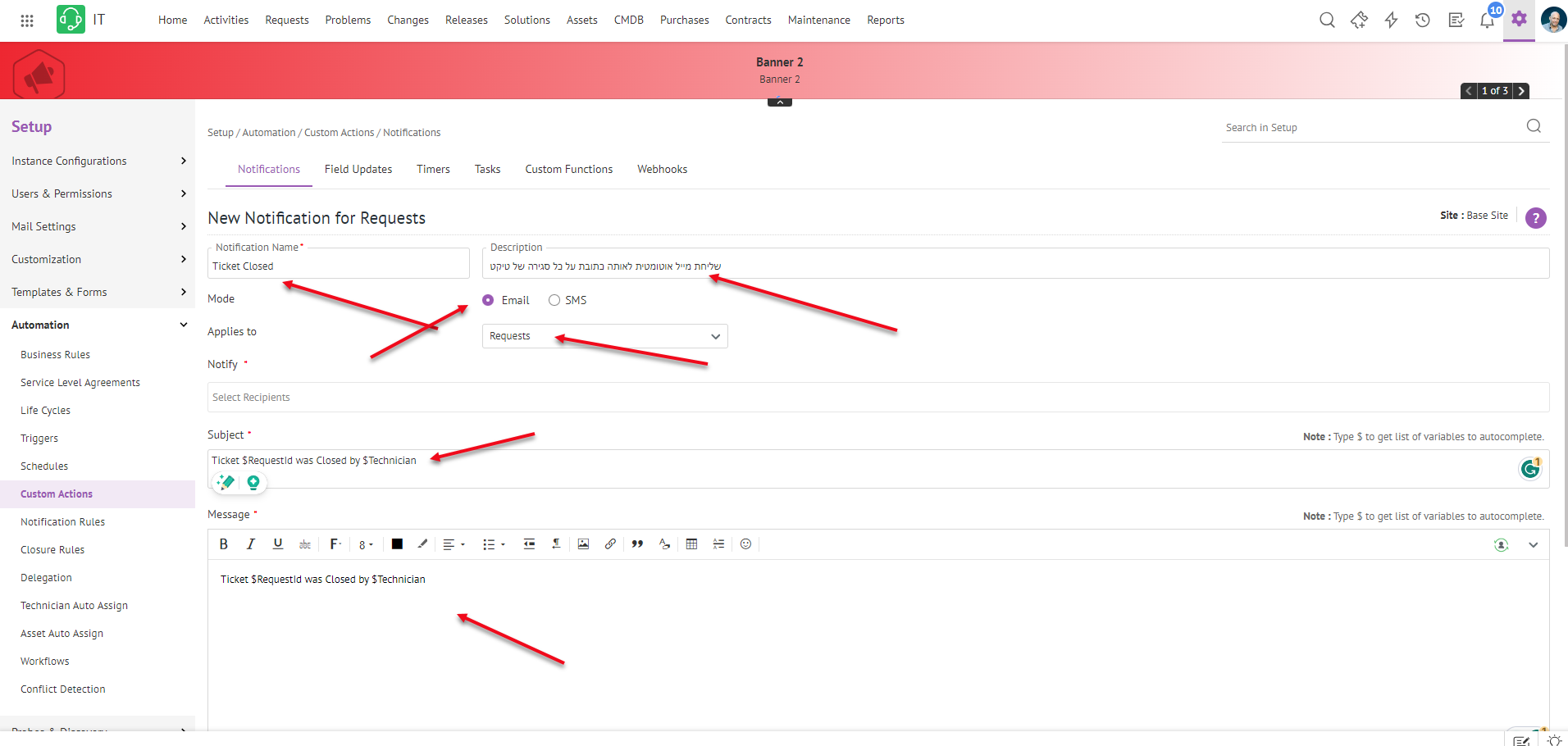Click the Select Recipients notify field

(877, 398)
